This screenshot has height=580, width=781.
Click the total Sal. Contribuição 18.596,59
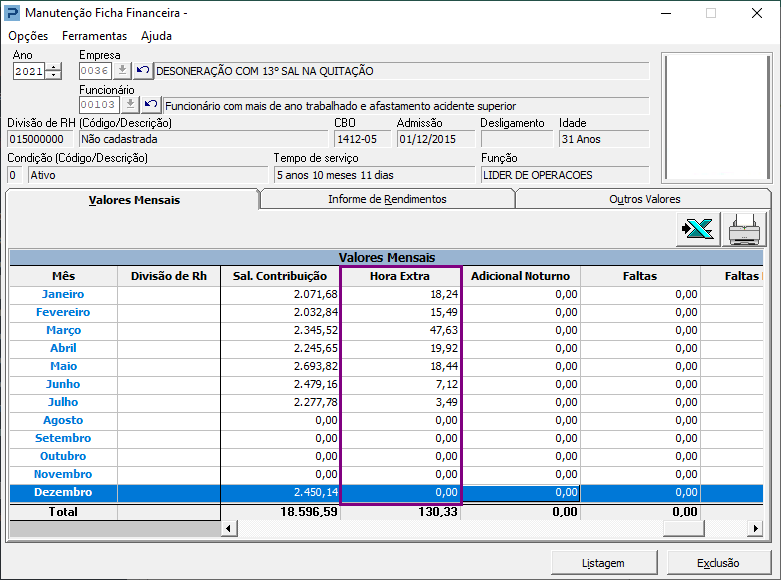click(309, 512)
